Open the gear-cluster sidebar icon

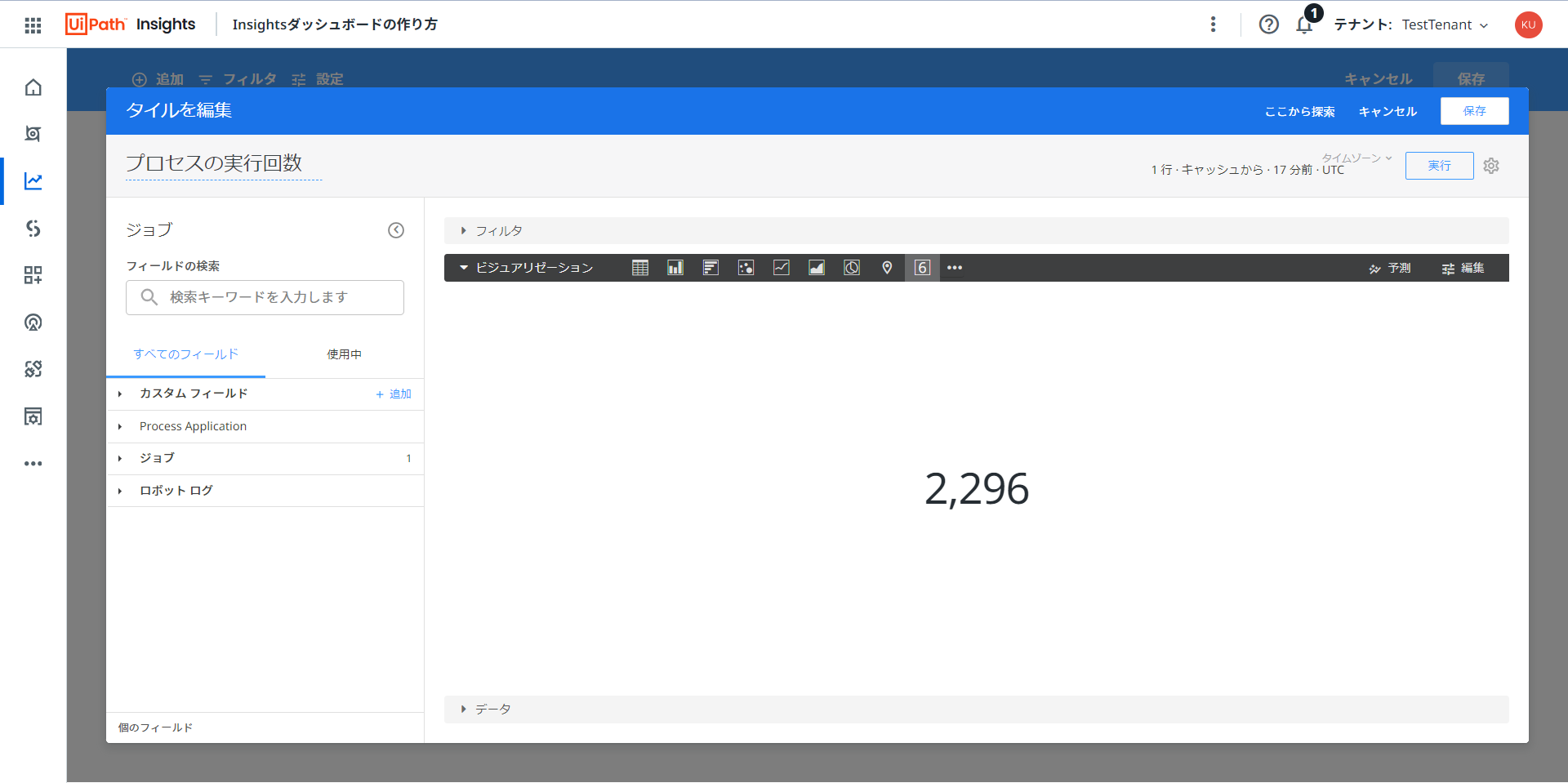[33, 369]
